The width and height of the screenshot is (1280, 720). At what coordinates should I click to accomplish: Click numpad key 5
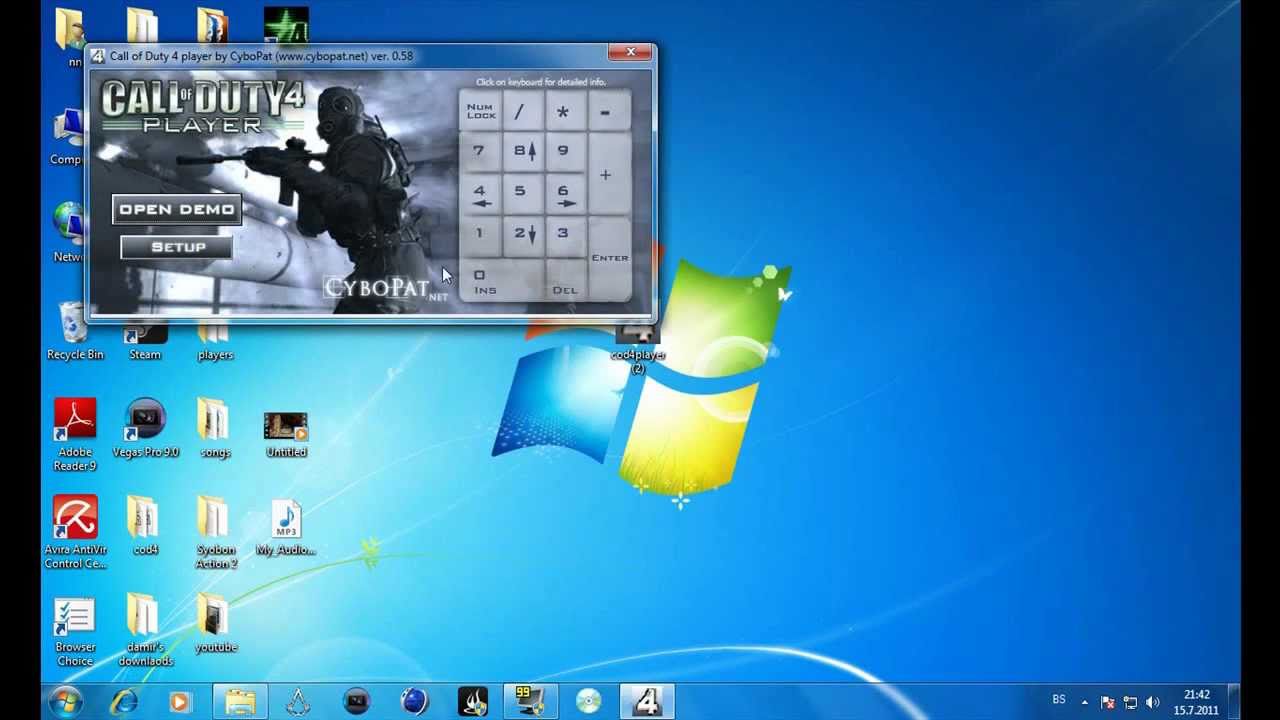522,193
